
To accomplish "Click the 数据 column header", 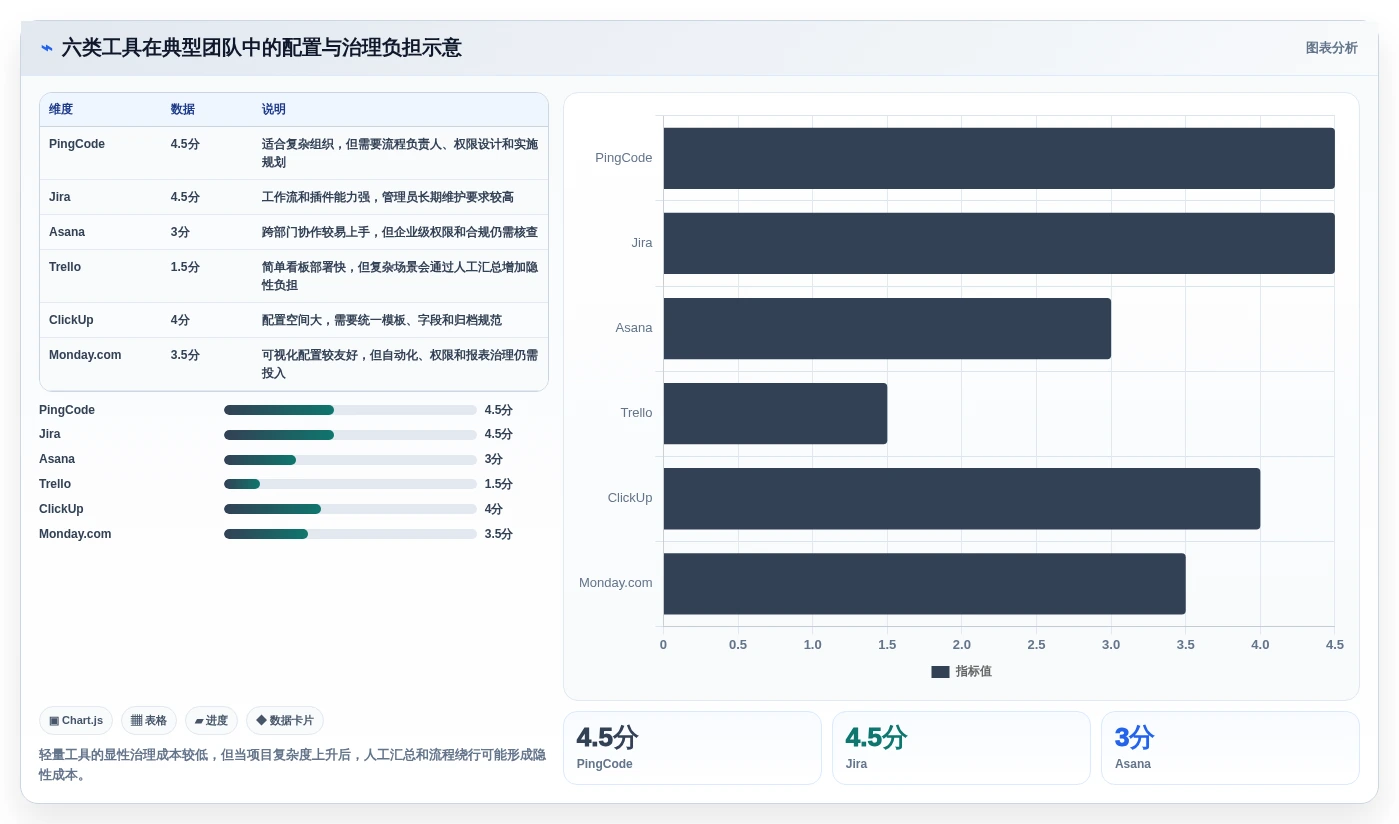I will 183,109.
